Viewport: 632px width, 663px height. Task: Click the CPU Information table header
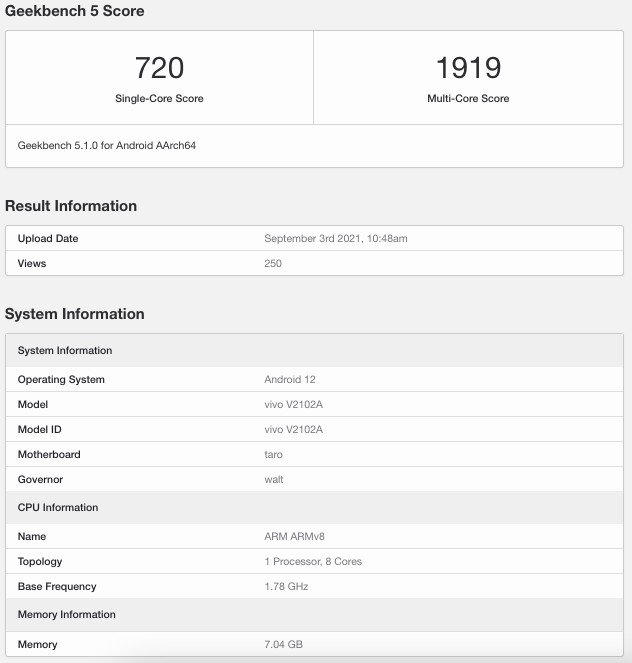(58, 508)
